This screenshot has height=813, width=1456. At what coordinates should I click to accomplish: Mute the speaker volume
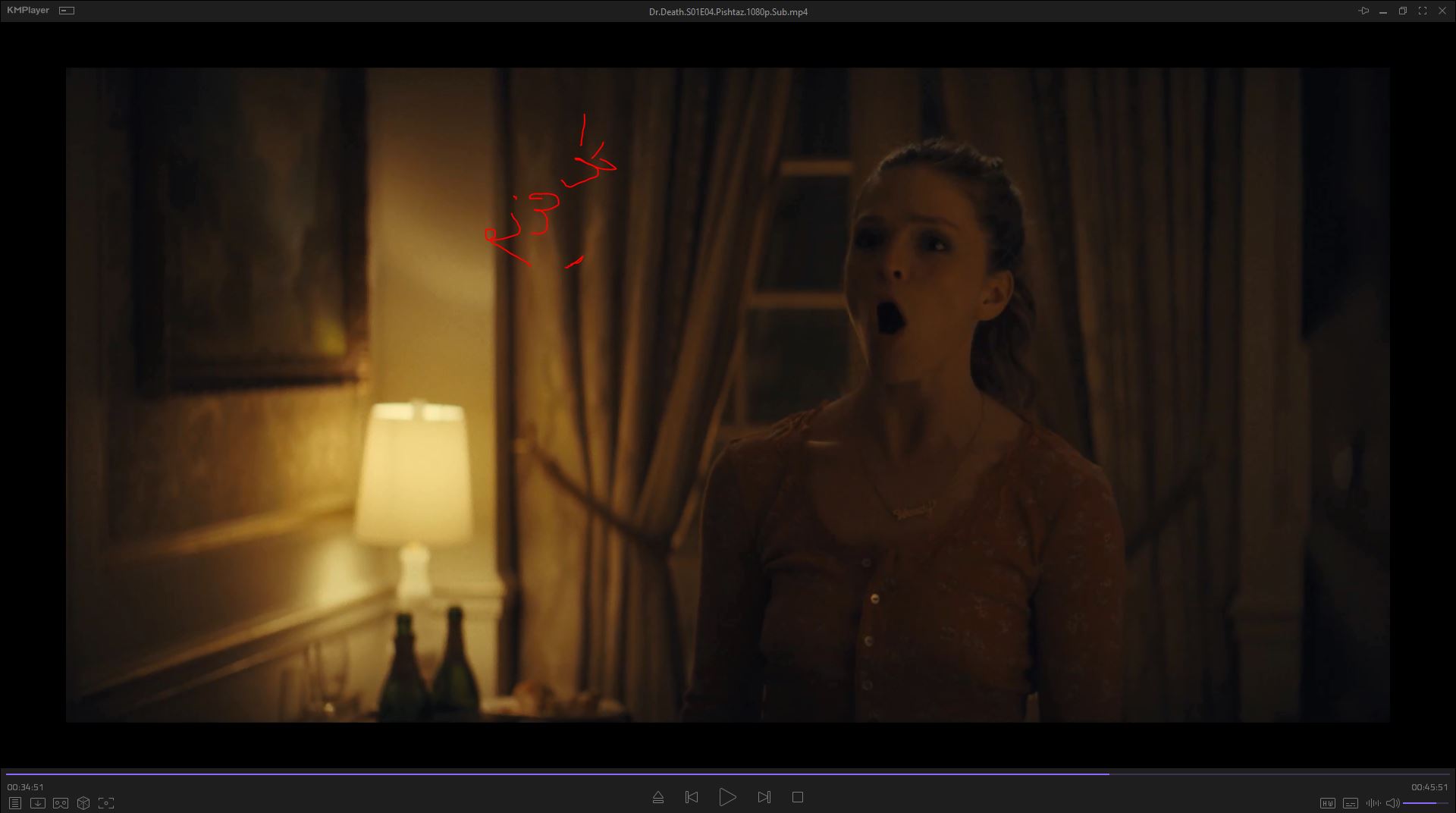[1392, 803]
